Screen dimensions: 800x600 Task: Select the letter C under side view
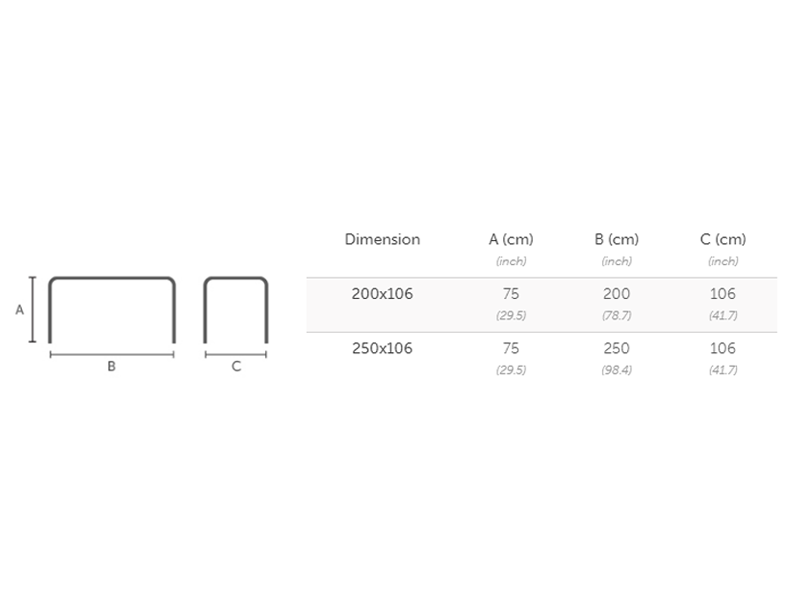tap(236, 367)
